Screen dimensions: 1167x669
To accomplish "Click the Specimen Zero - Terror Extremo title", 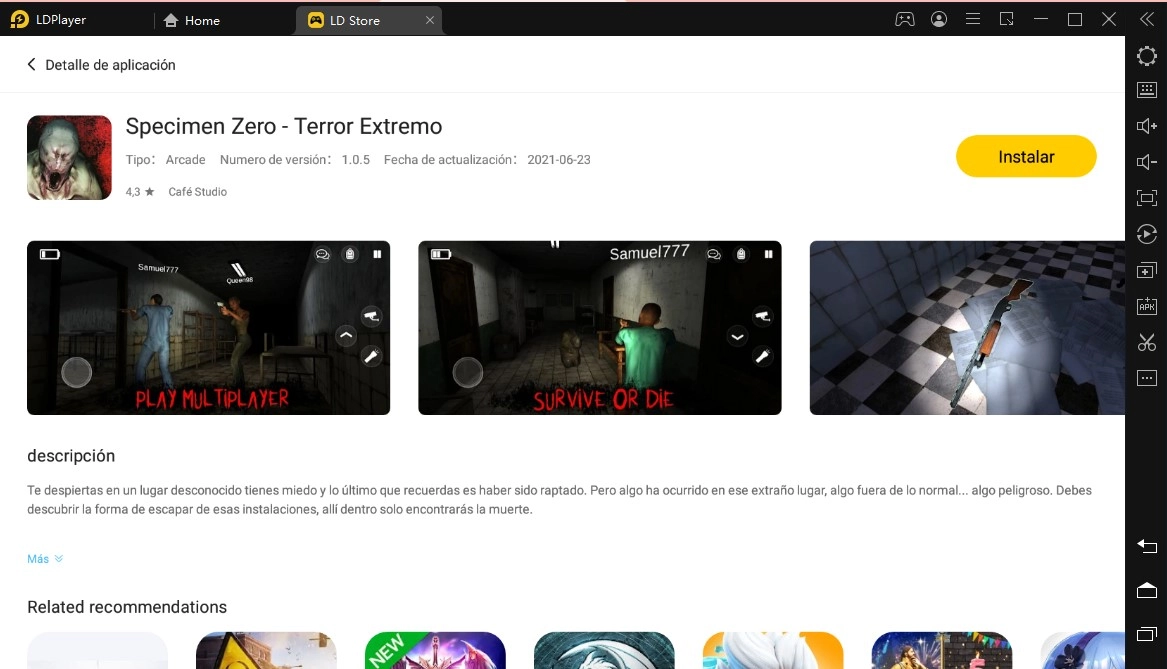I will click(284, 127).
